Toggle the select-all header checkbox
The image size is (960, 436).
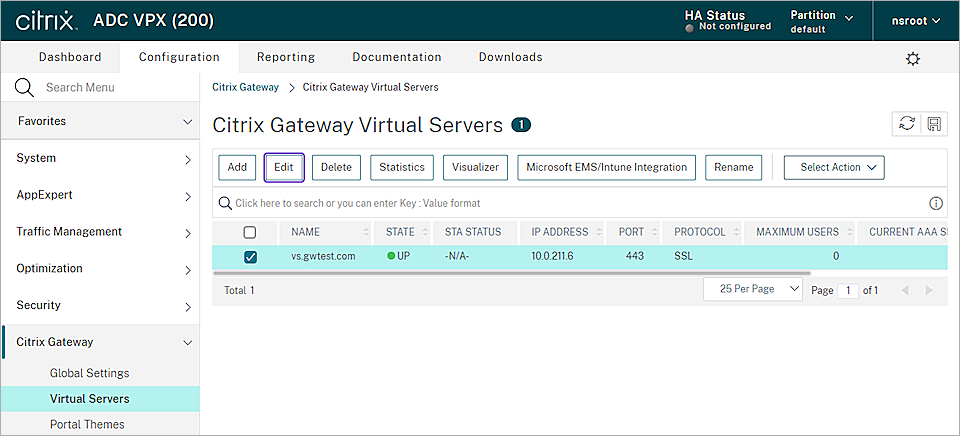click(x=250, y=232)
